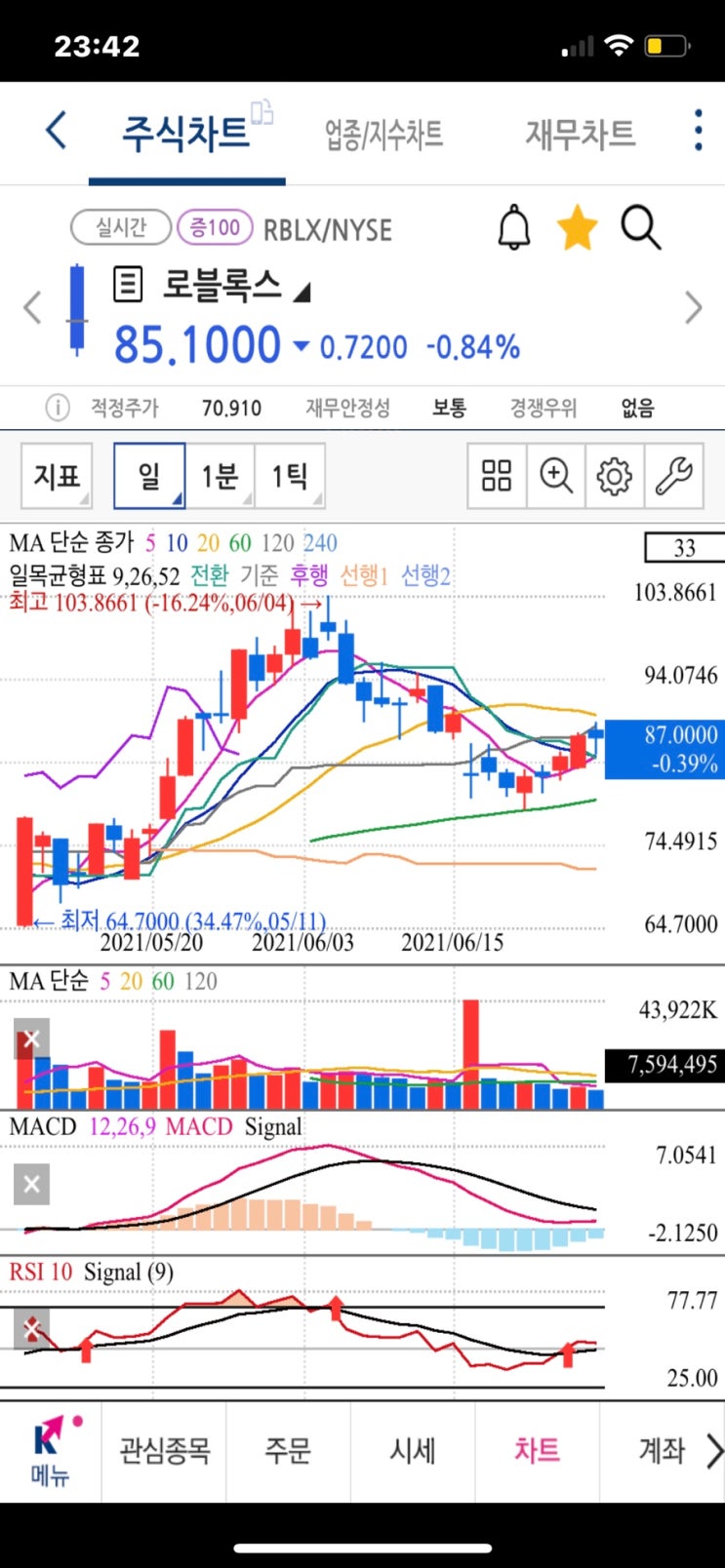The image size is (725, 1568).
Task: Tap the RBLX/NYSE ticker text
Action: [328, 230]
